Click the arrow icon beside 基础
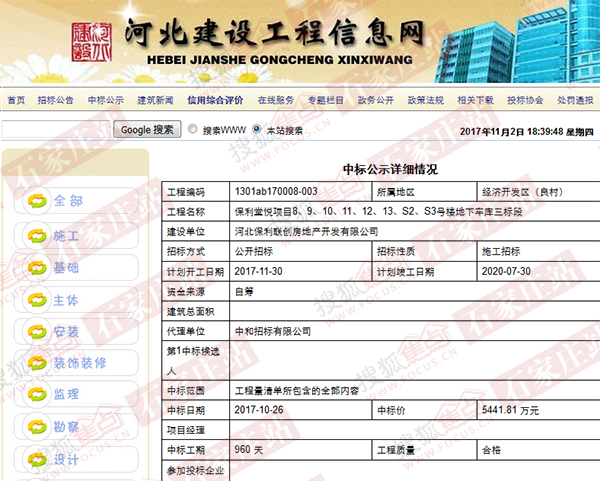 tap(37, 267)
